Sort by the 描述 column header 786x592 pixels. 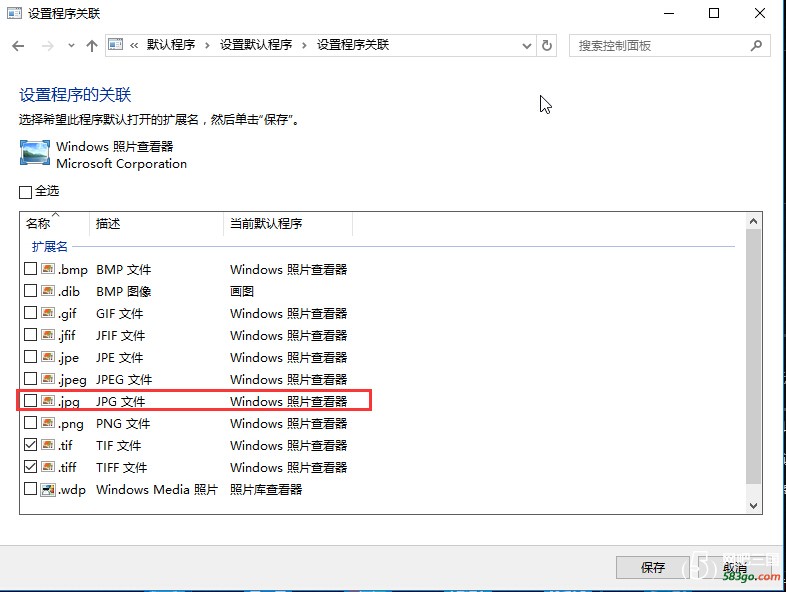(156, 224)
